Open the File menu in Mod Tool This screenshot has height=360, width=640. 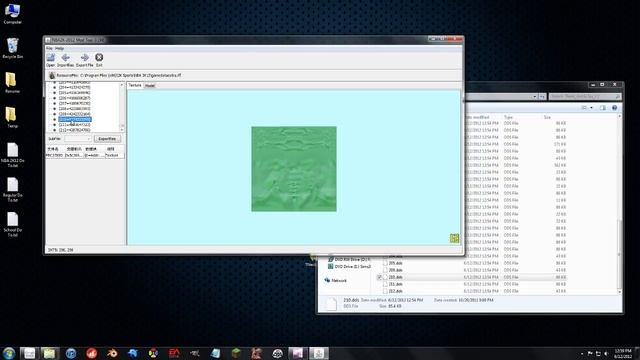49,49
